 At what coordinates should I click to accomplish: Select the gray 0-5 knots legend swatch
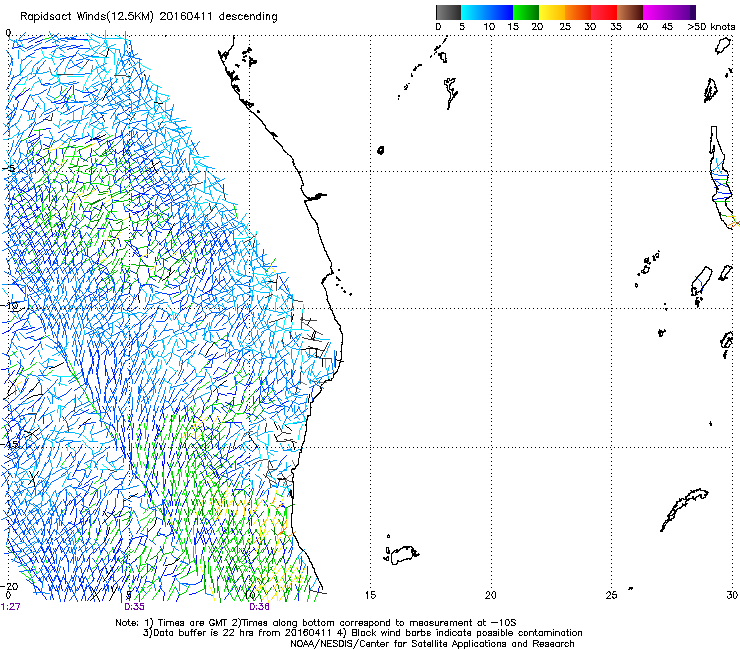pos(448,12)
